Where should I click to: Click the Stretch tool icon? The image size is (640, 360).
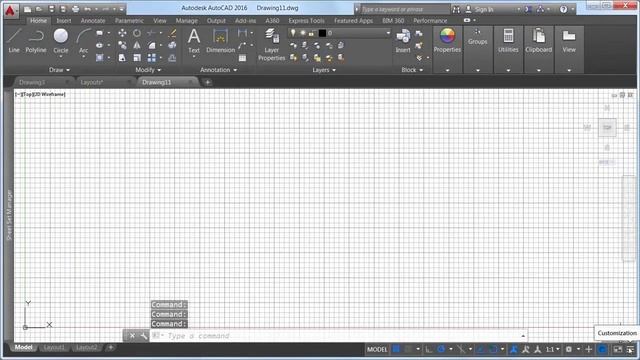pos(122,58)
